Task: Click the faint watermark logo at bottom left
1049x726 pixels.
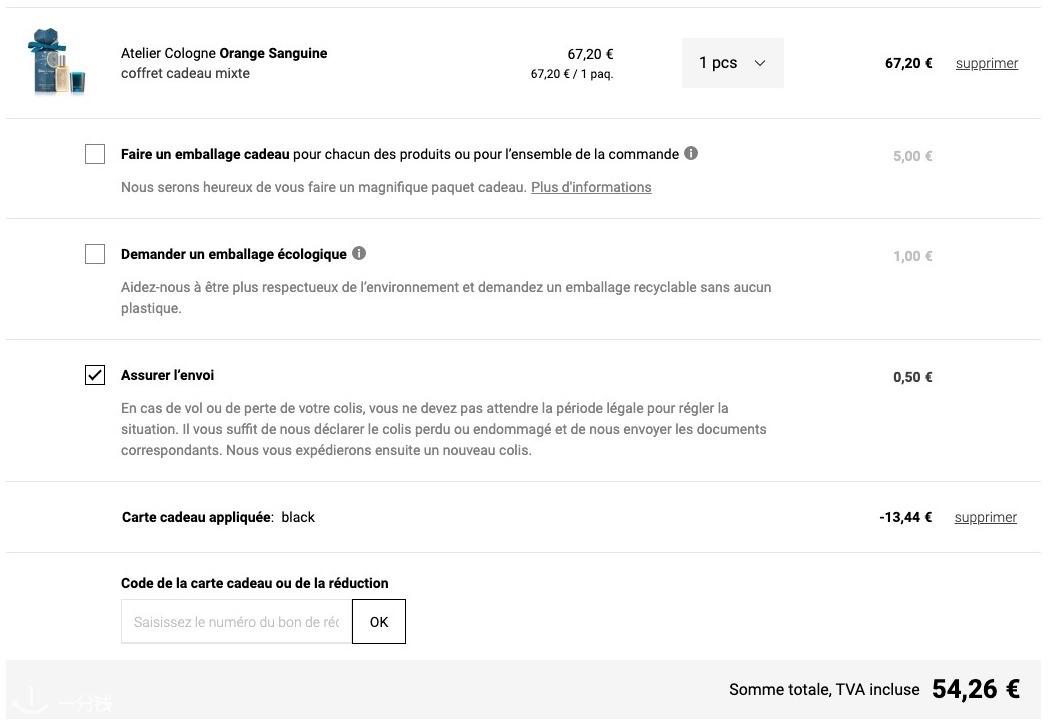Action: (x=62, y=701)
